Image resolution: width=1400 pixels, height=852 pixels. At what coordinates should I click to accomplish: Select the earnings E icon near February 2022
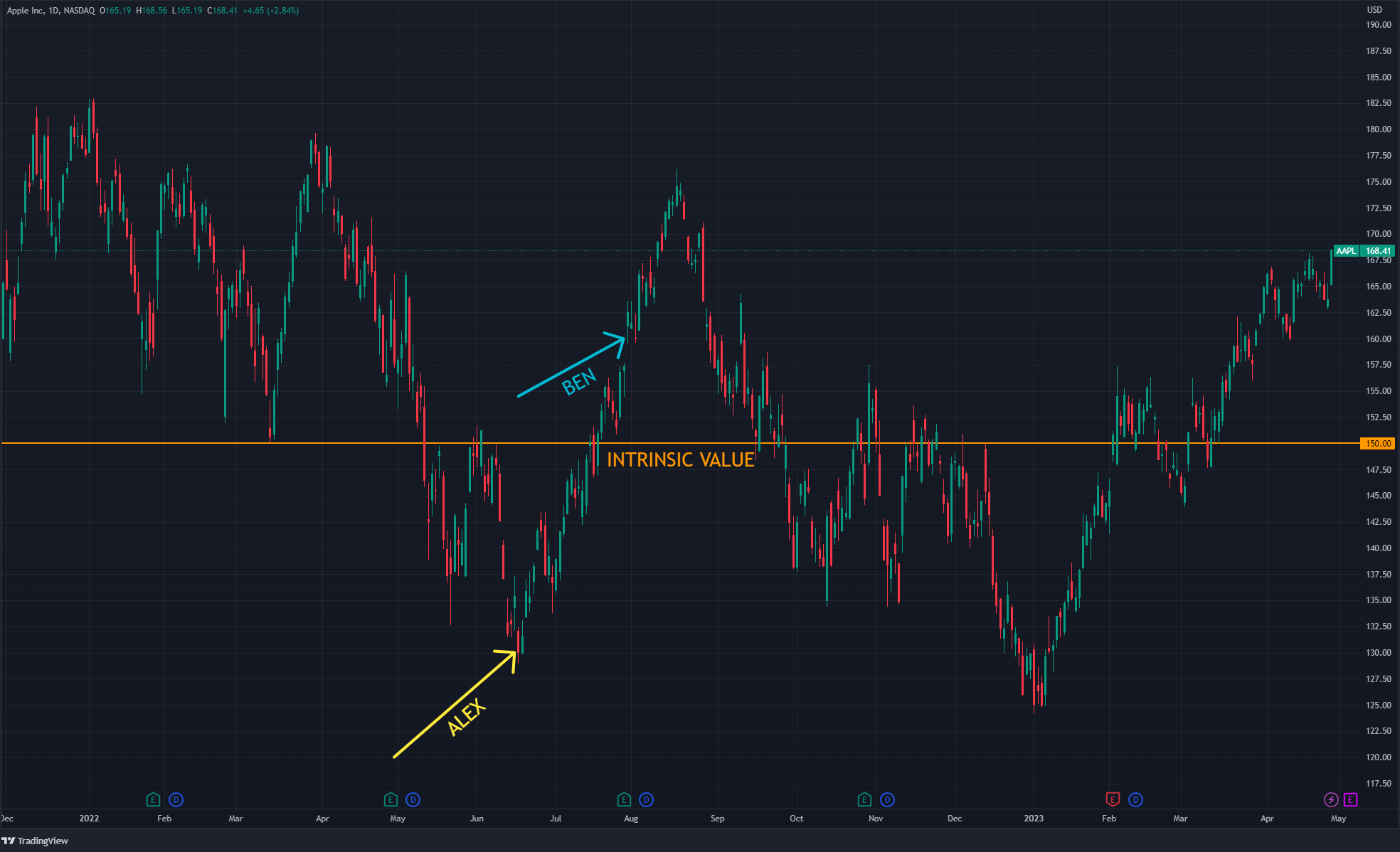[x=153, y=799]
